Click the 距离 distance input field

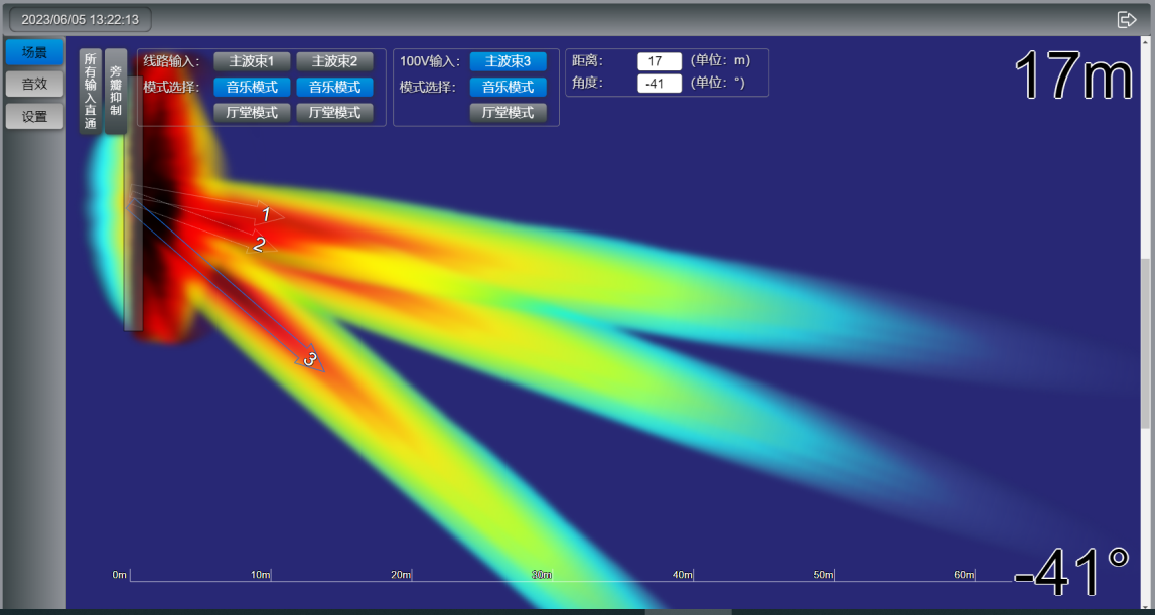point(659,61)
